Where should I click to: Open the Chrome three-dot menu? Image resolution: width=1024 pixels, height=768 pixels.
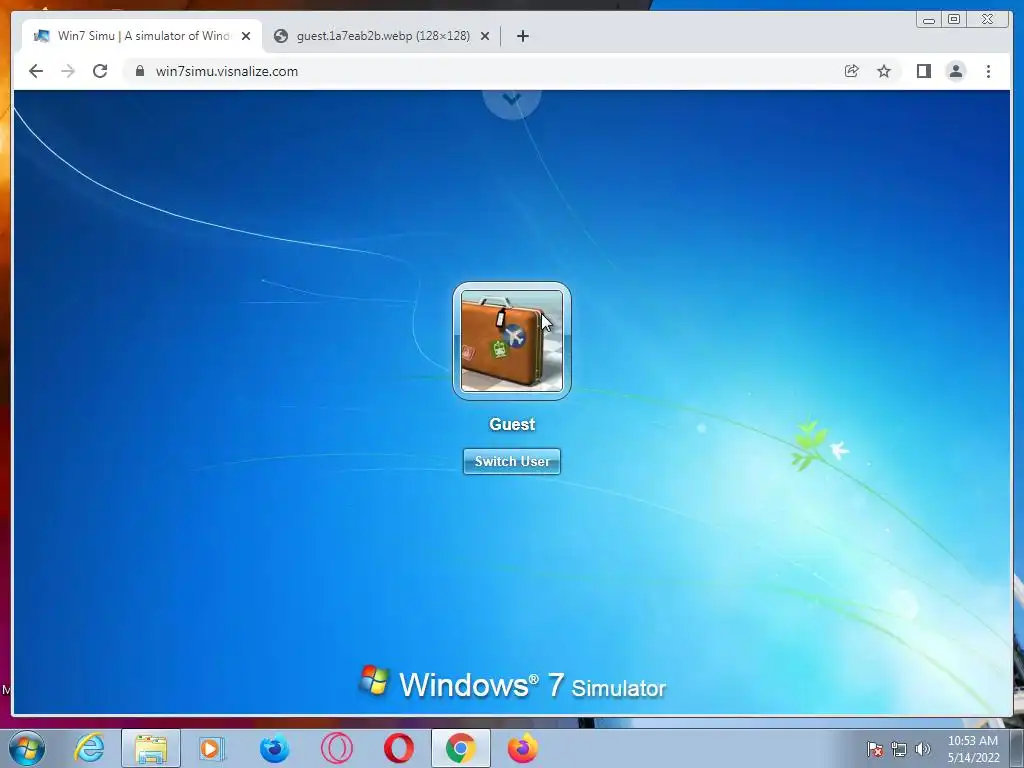pyautogui.click(x=988, y=71)
